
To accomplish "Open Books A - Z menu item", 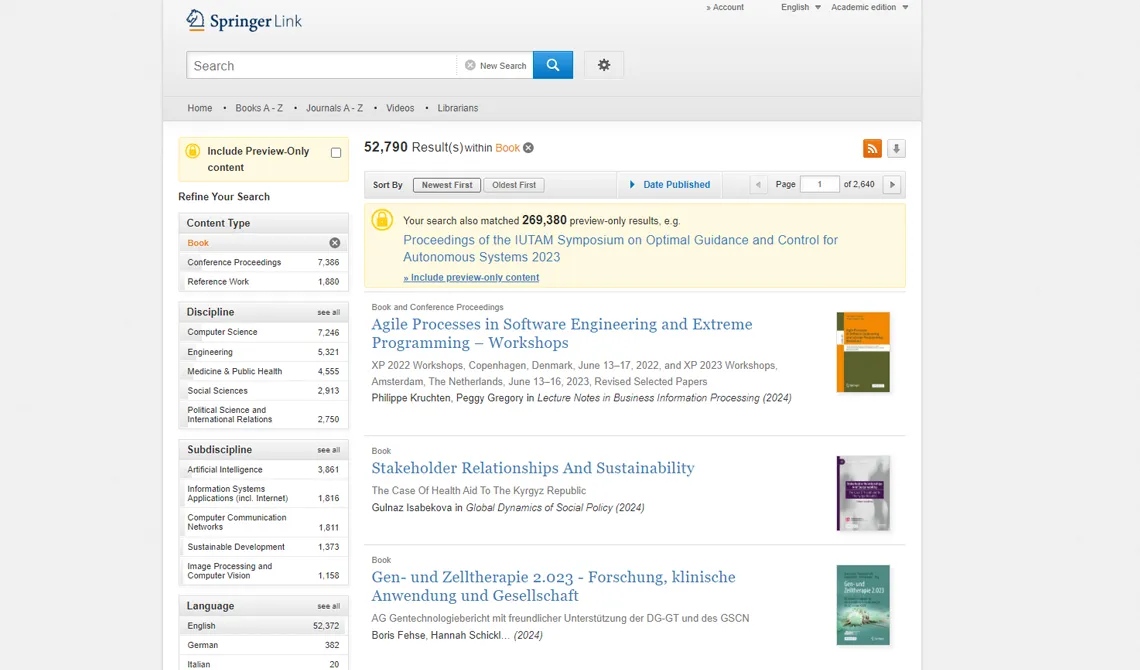I will click(x=259, y=108).
